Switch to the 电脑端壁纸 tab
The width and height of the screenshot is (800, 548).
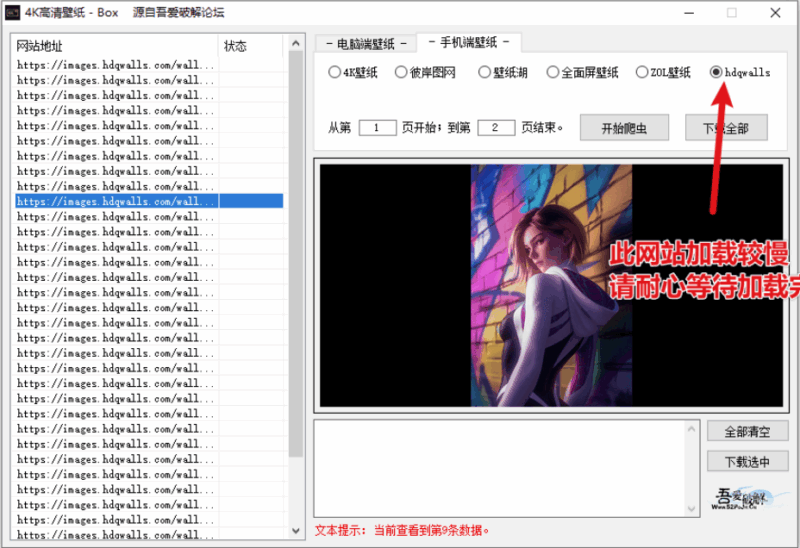(366, 44)
